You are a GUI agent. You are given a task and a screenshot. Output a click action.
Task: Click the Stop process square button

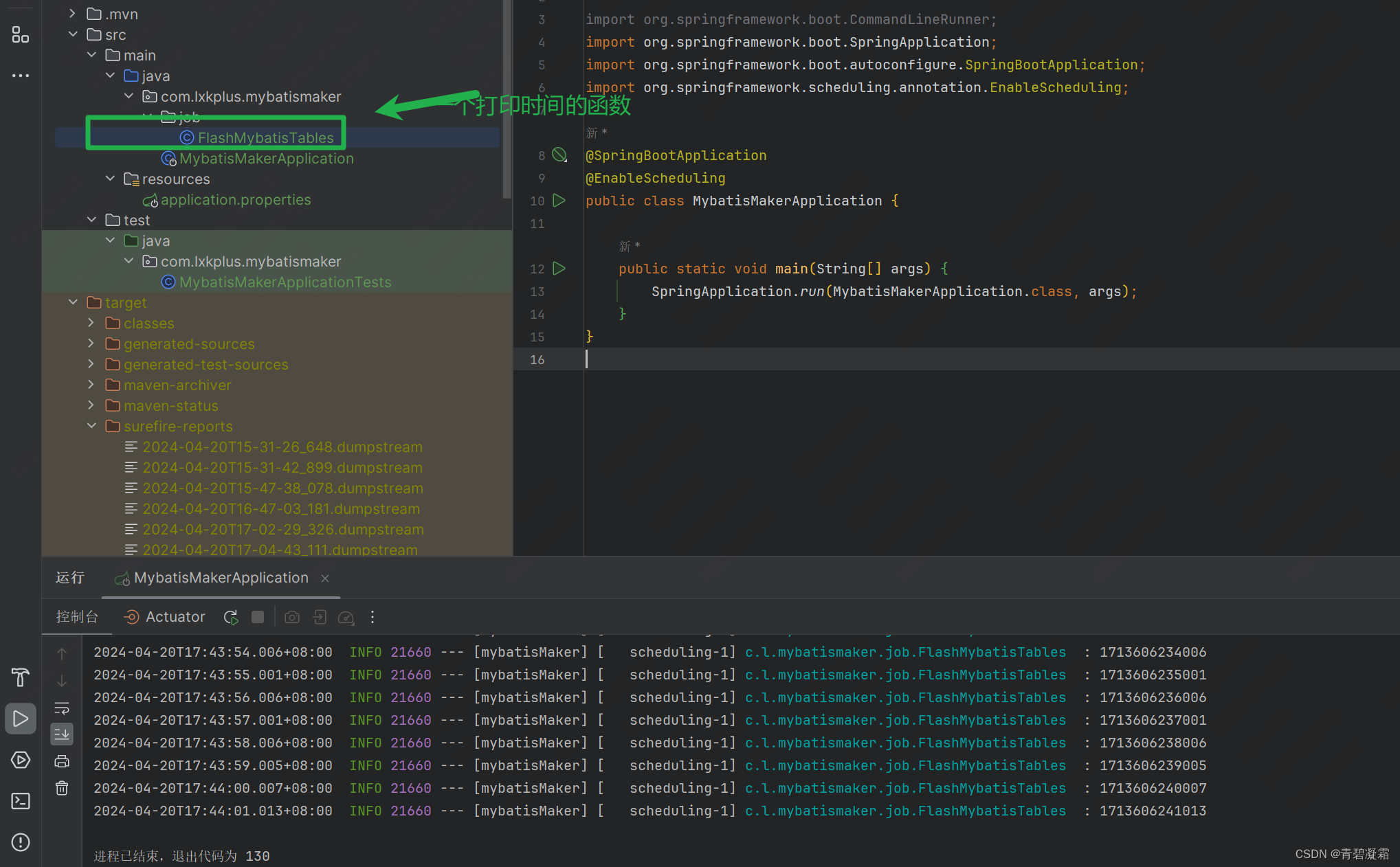point(258,617)
